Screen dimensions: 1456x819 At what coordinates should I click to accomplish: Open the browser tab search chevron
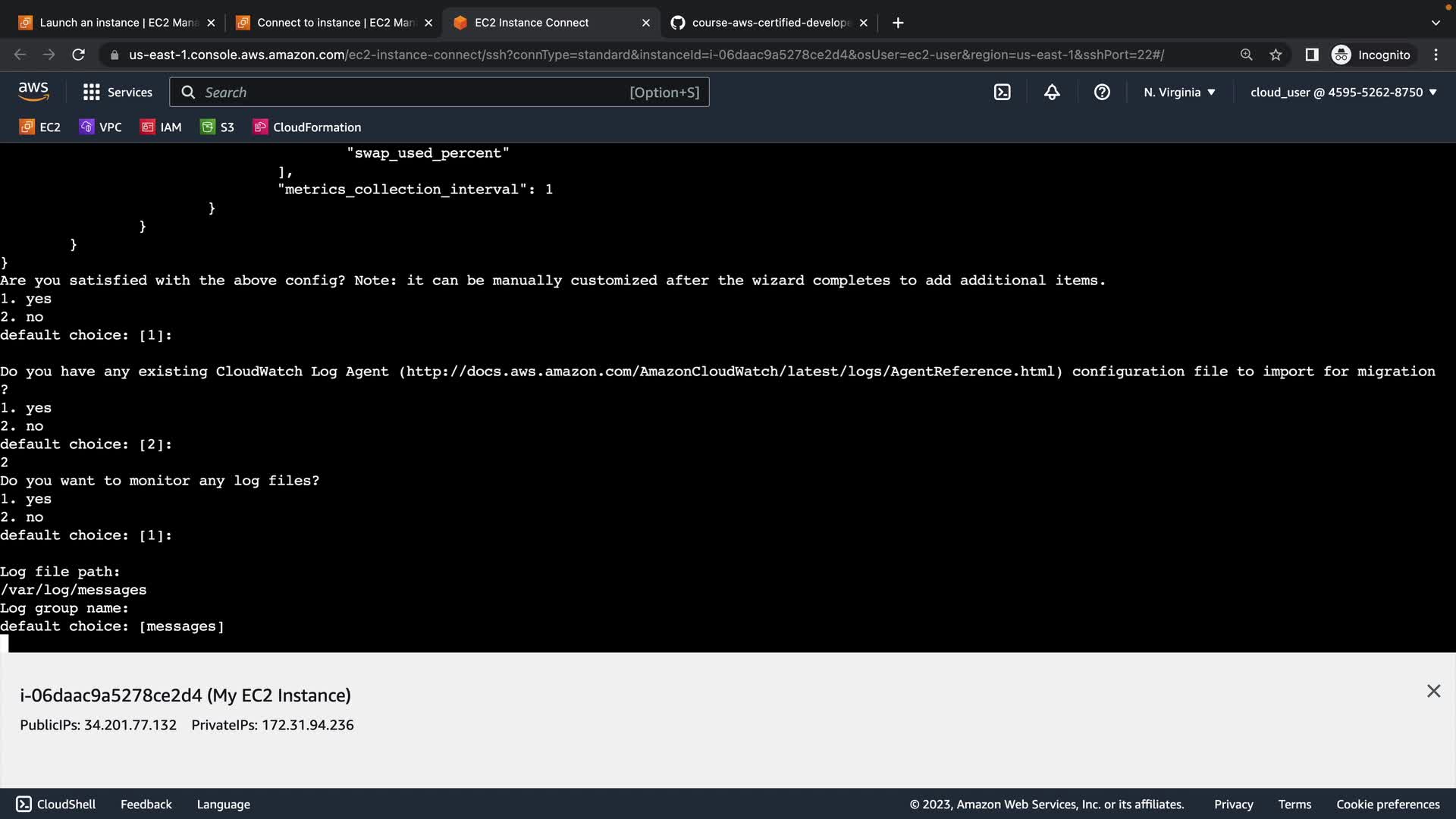pyautogui.click(x=1435, y=23)
